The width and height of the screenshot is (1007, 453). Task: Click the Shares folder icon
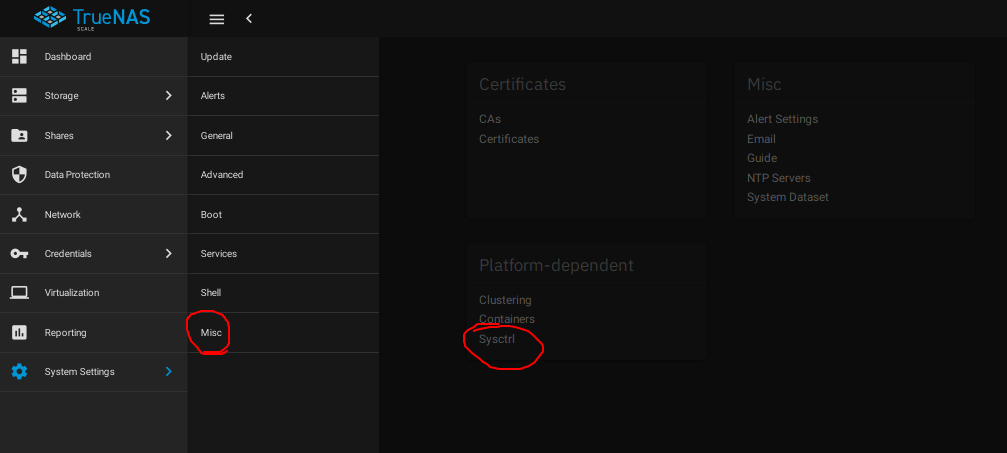coord(19,136)
